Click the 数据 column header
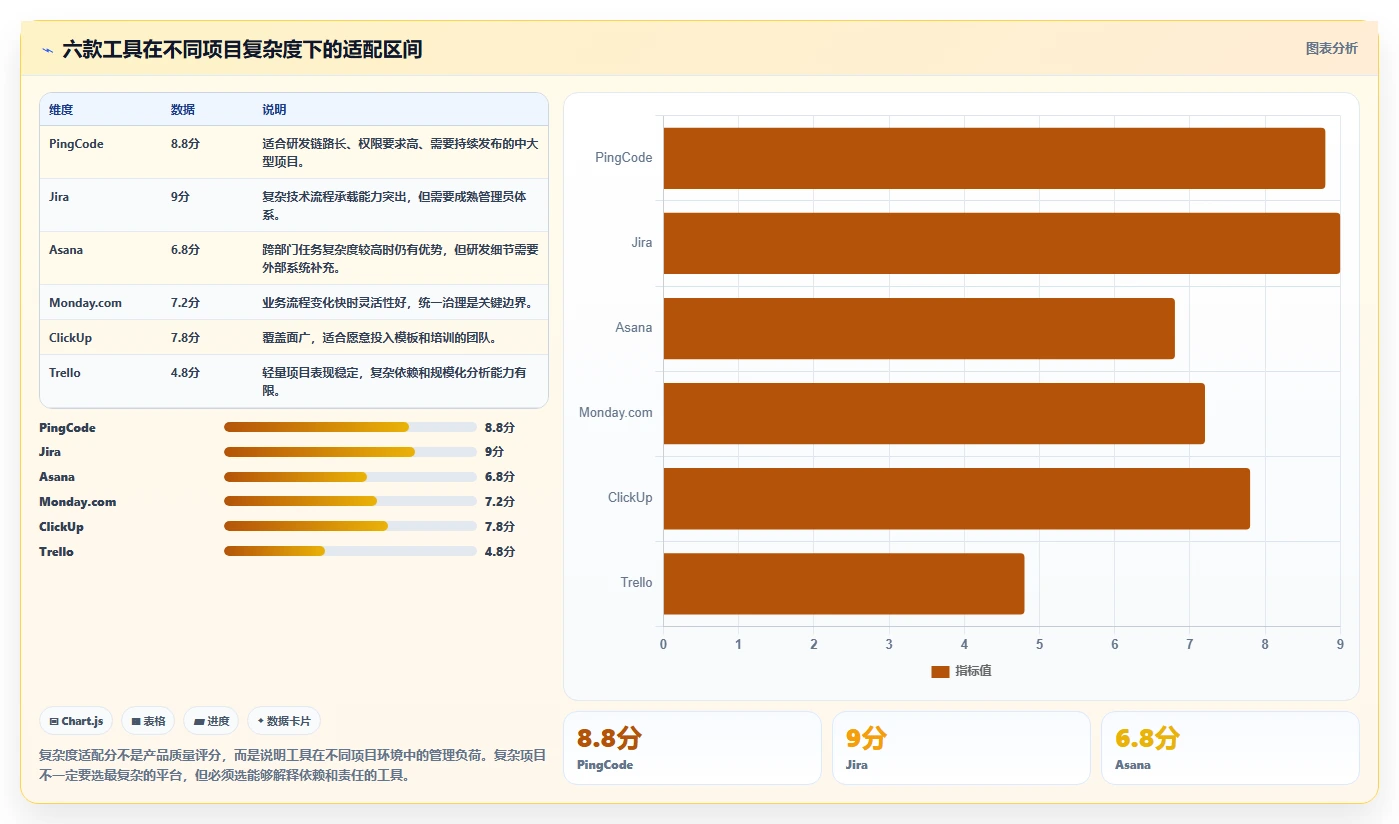This screenshot has width=1399, height=824. (x=183, y=110)
